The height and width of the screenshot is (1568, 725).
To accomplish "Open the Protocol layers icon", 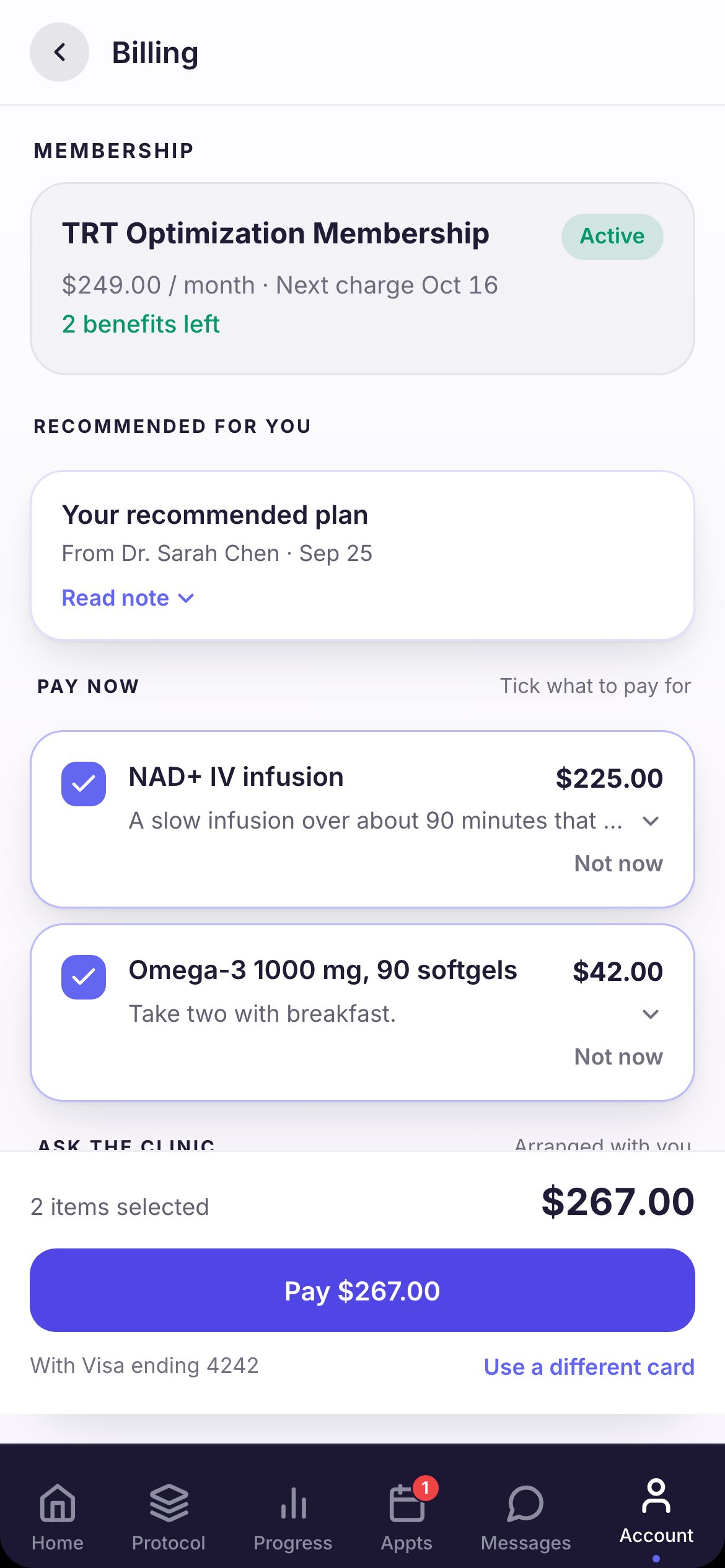I will coord(169,1503).
